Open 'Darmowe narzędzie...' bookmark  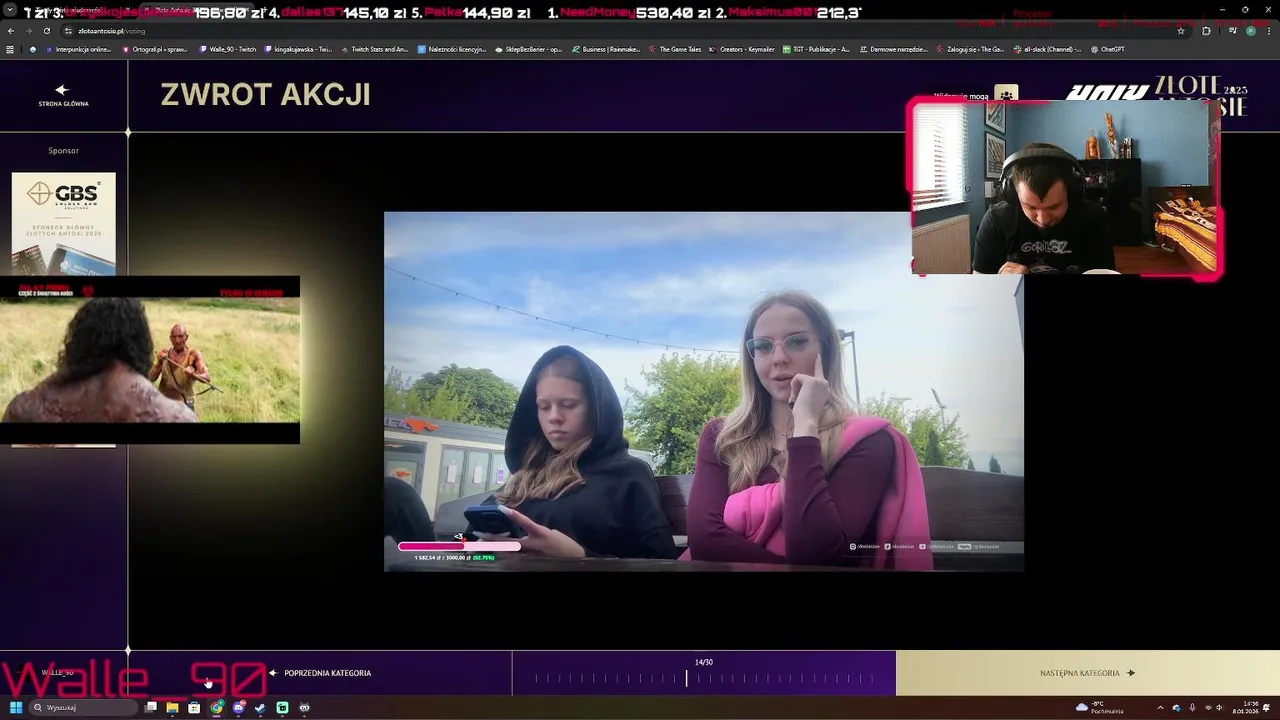pyautogui.click(x=893, y=49)
